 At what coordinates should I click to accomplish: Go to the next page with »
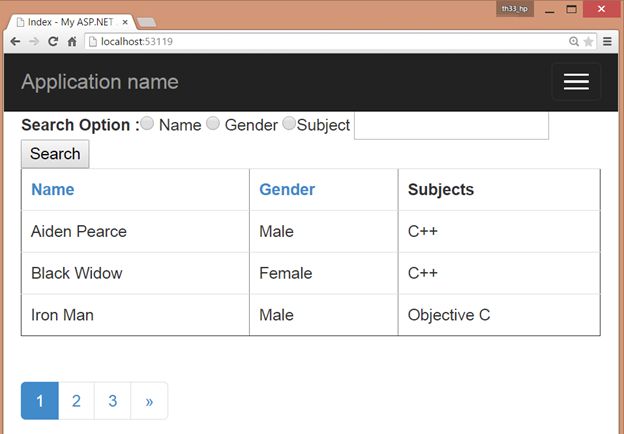(x=149, y=401)
